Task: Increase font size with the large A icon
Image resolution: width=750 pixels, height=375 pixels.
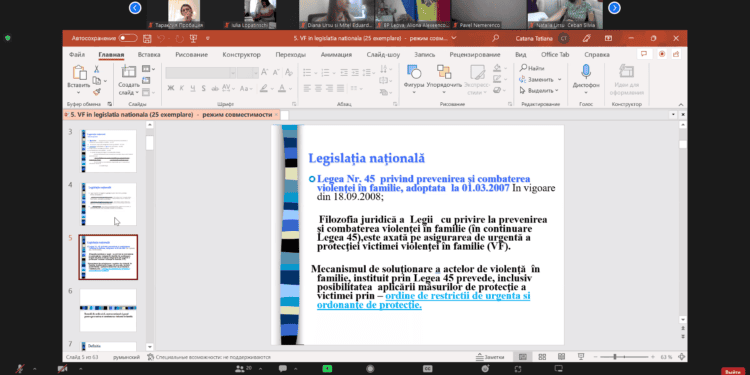Action: pyautogui.click(x=265, y=72)
